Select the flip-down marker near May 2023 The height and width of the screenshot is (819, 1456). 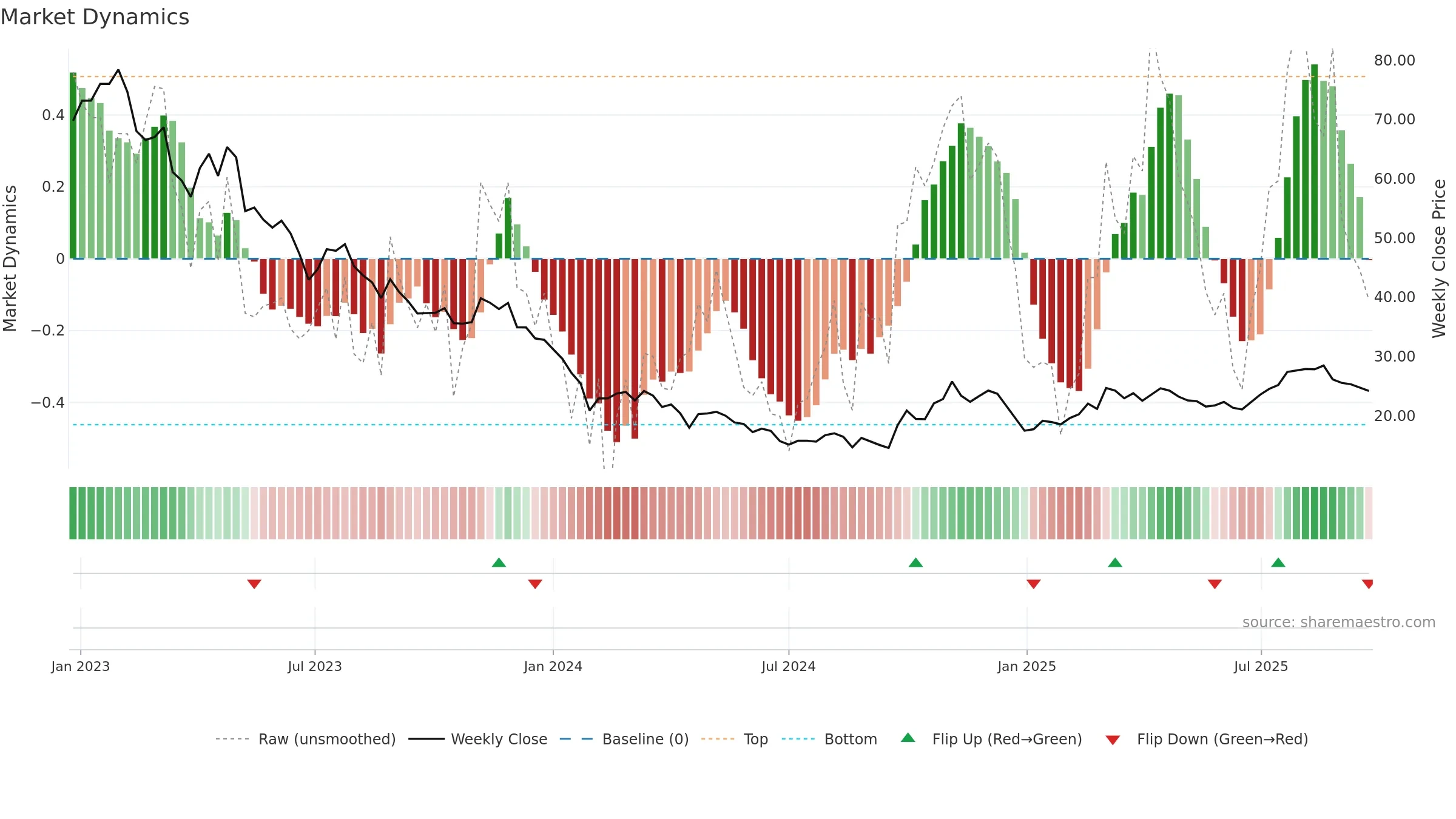[x=254, y=584]
